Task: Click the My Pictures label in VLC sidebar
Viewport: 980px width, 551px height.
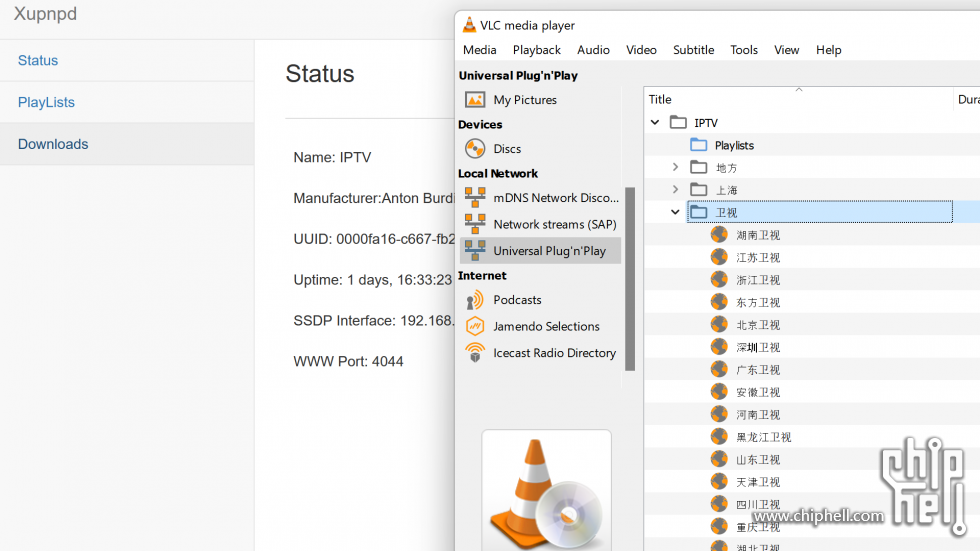Action: click(x=525, y=100)
